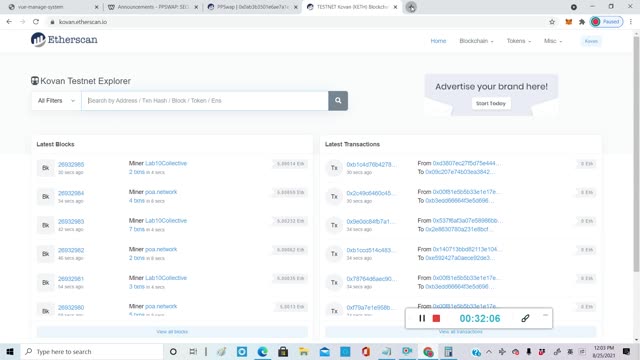Click the address search input field

coord(205,100)
